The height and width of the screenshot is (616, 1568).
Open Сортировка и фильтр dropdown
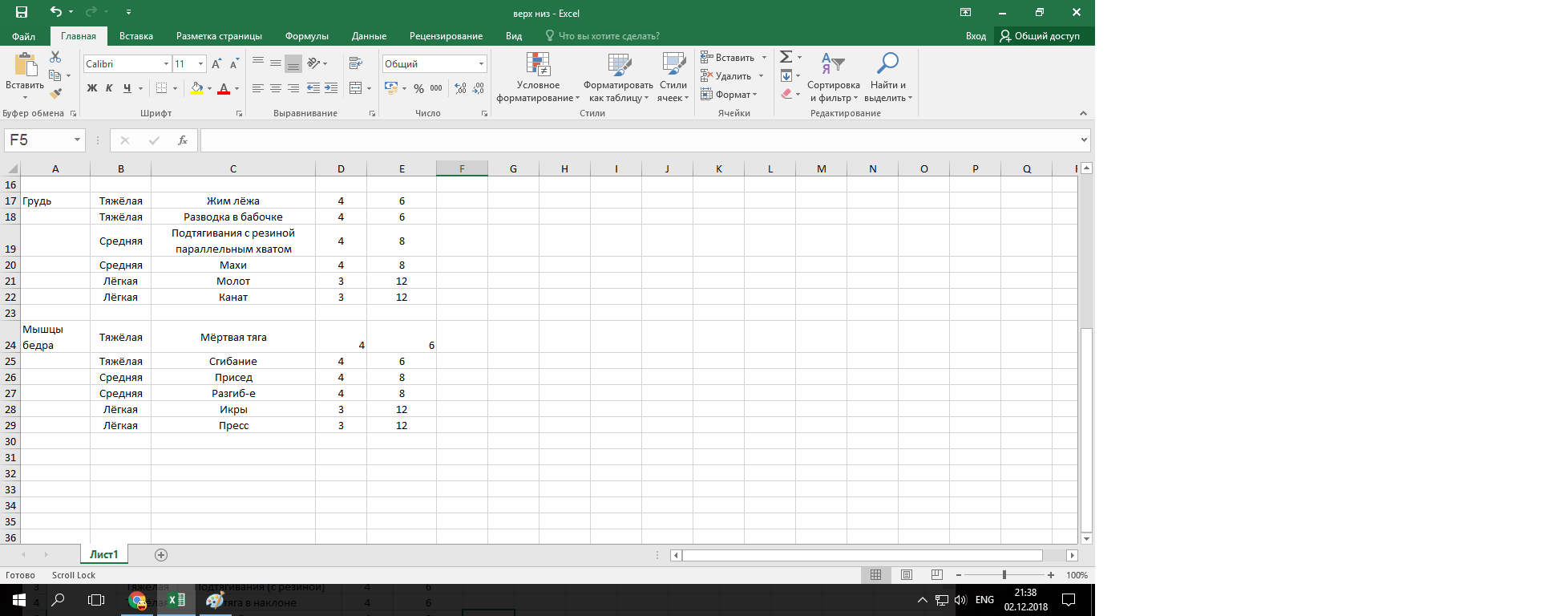[x=834, y=77]
